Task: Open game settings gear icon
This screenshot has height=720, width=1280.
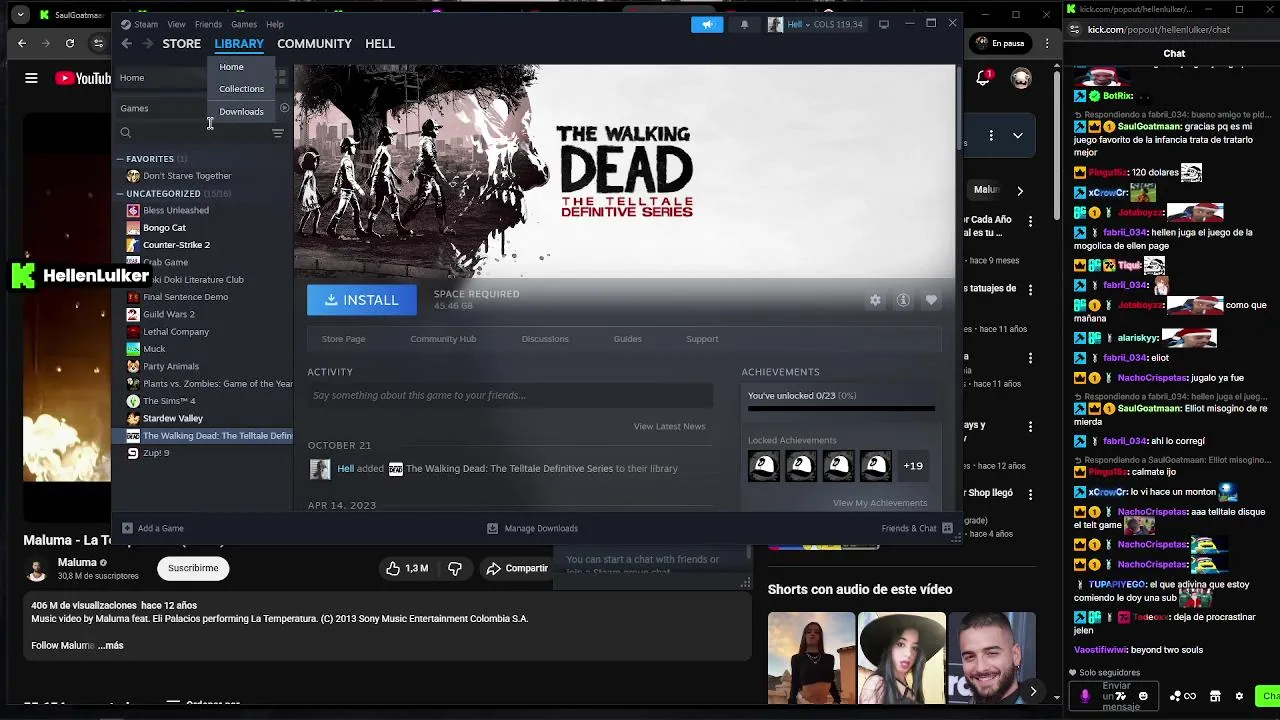Action: (875, 300)
